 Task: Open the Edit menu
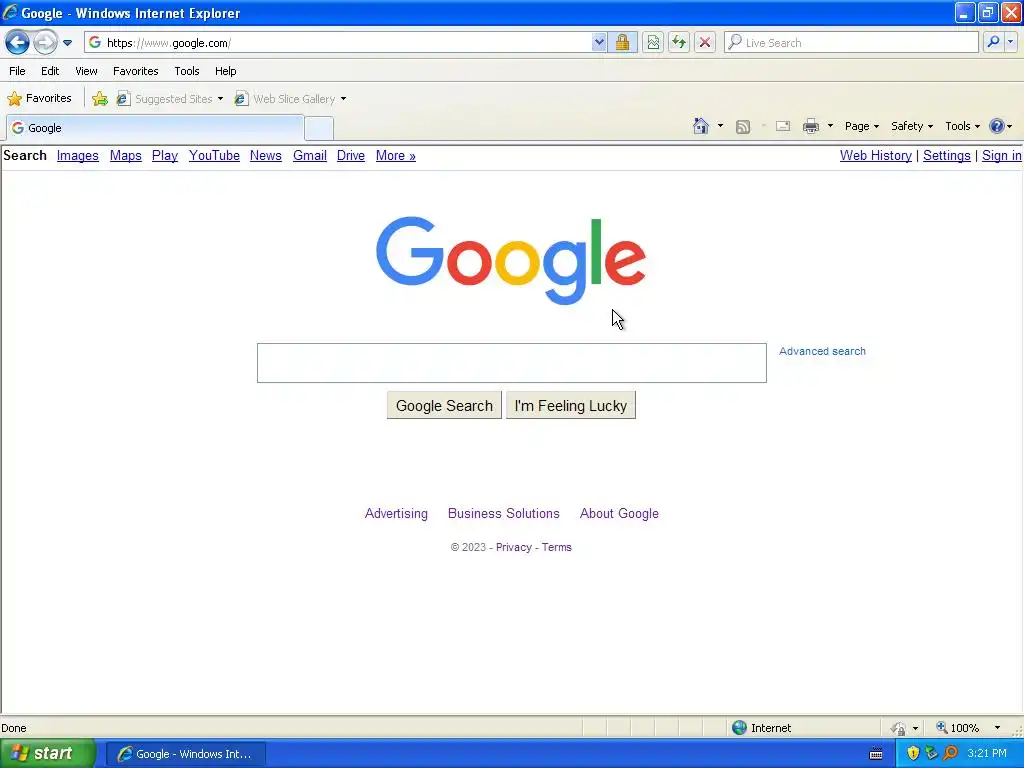click(50, 71)
